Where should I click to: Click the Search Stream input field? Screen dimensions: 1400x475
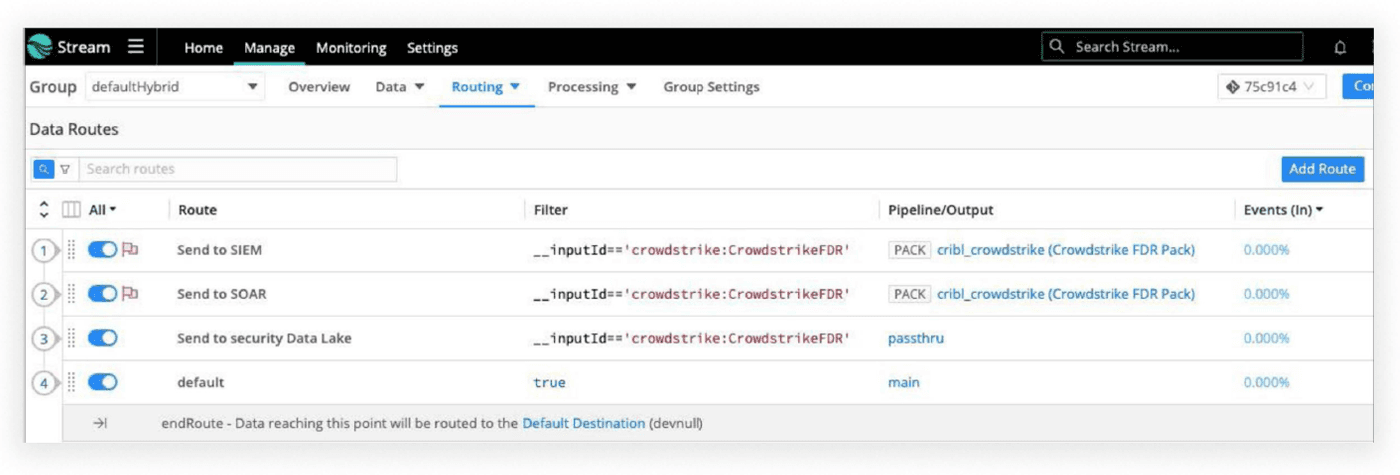1172,47
